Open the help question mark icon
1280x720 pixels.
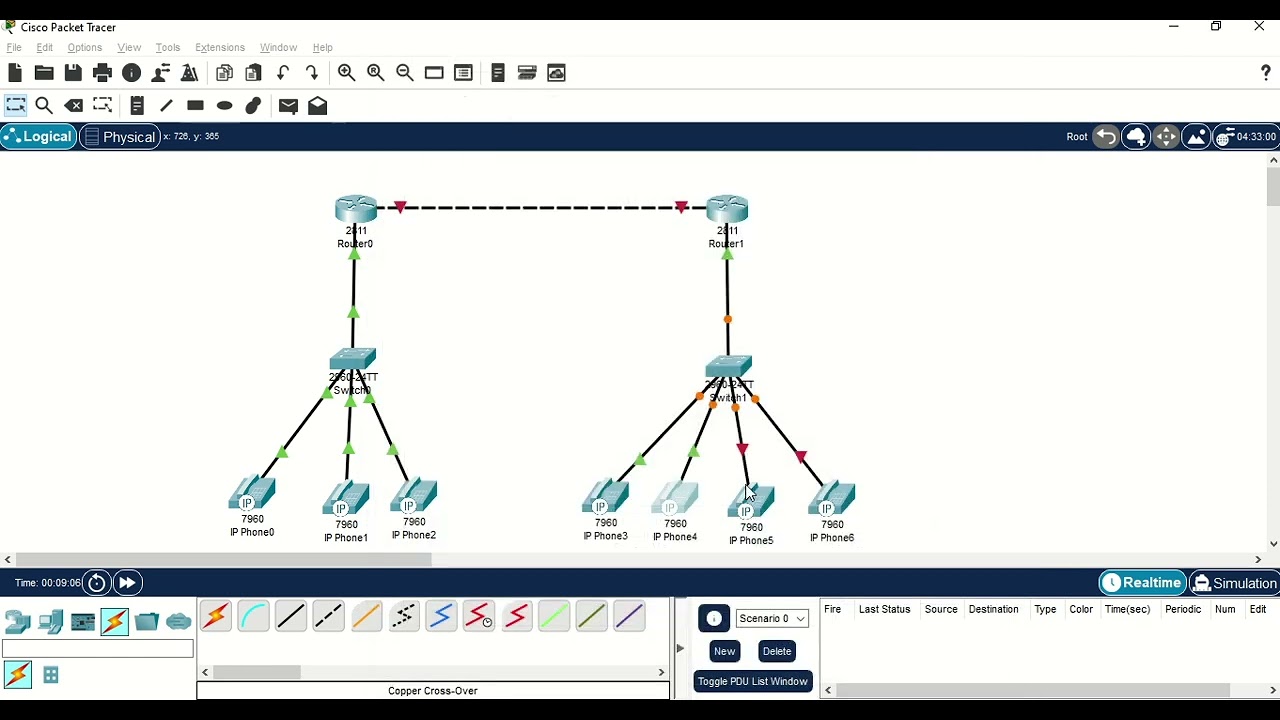point(1265,73)
